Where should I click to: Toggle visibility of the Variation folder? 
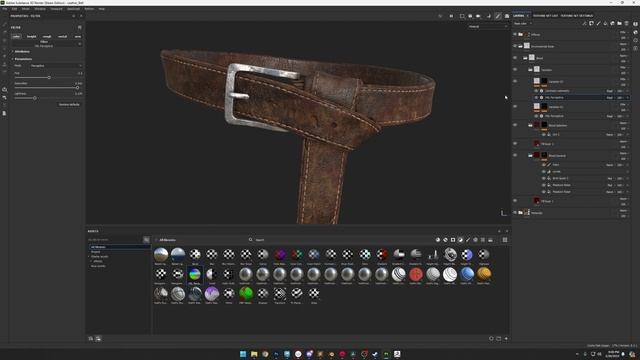[515, 69]
